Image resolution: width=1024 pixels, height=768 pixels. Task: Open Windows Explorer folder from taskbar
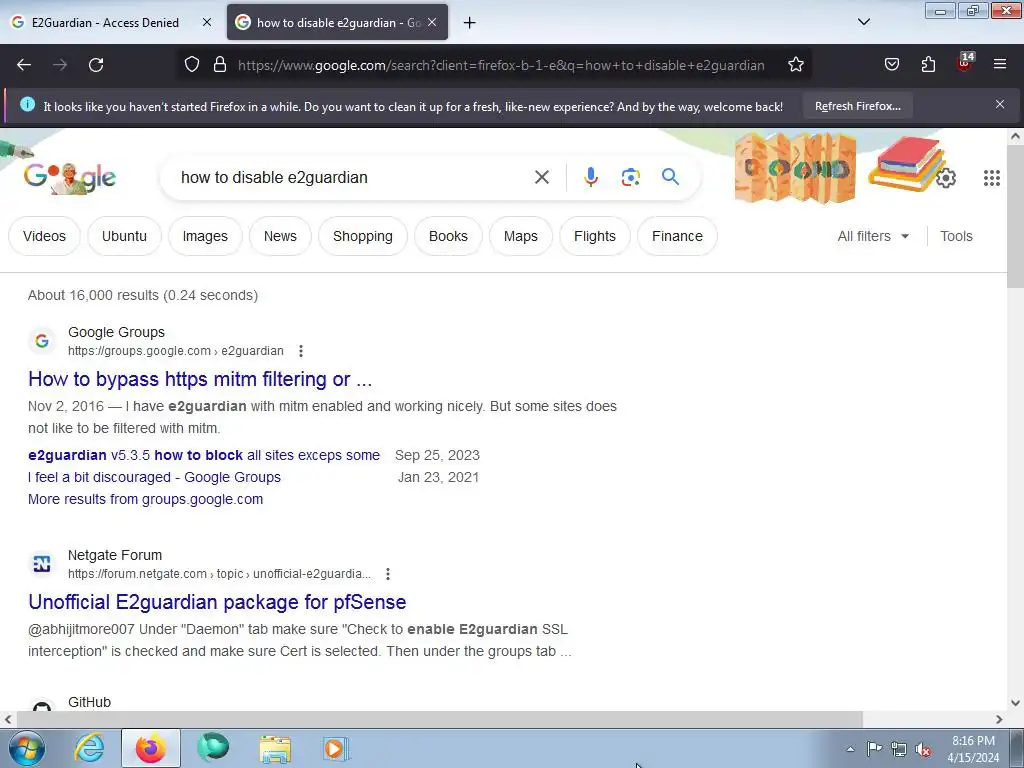[x=275, y=748]
